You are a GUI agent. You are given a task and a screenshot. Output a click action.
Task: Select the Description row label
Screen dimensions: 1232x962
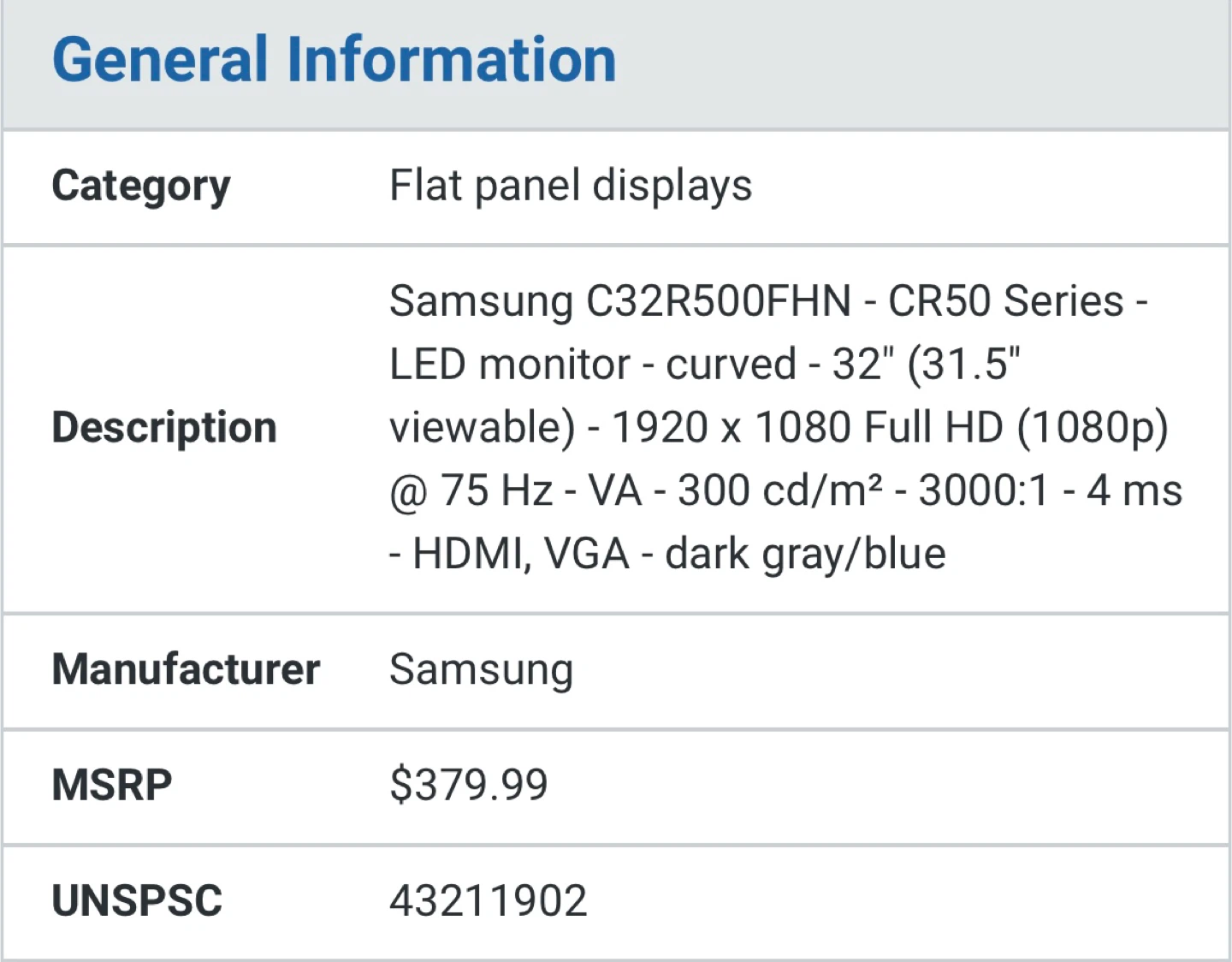[164, 427]
